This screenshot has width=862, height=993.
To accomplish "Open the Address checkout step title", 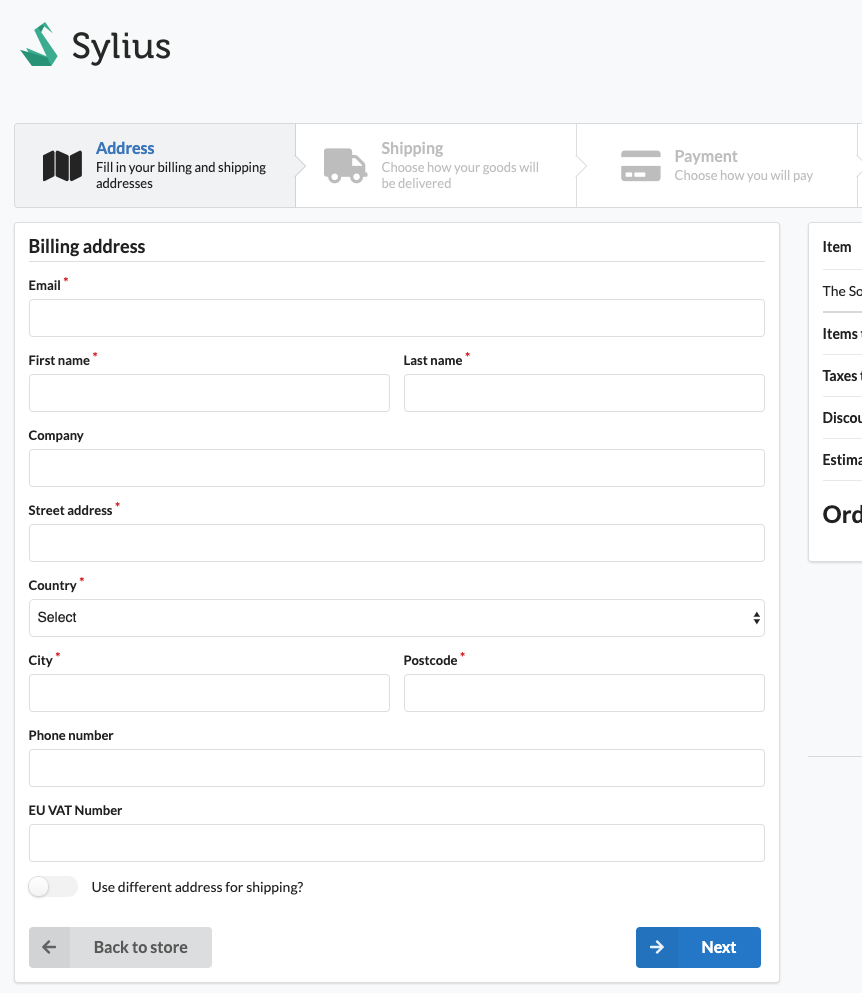I will (125, 148).
